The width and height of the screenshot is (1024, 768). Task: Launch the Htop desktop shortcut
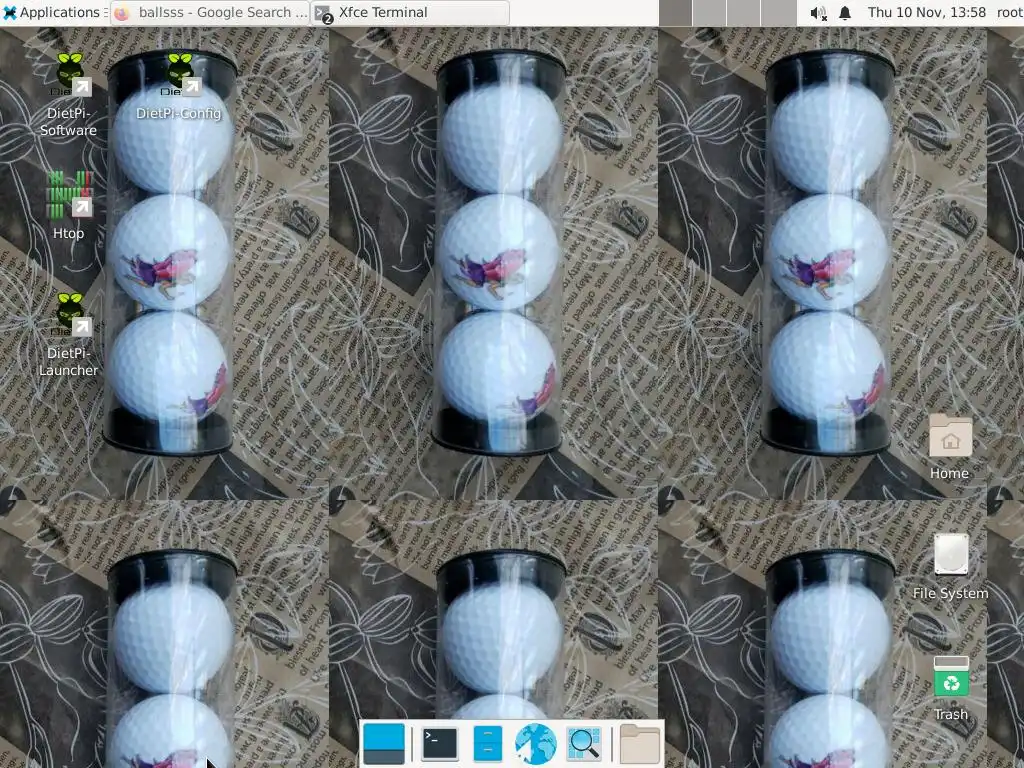click(x=69, y=204)
